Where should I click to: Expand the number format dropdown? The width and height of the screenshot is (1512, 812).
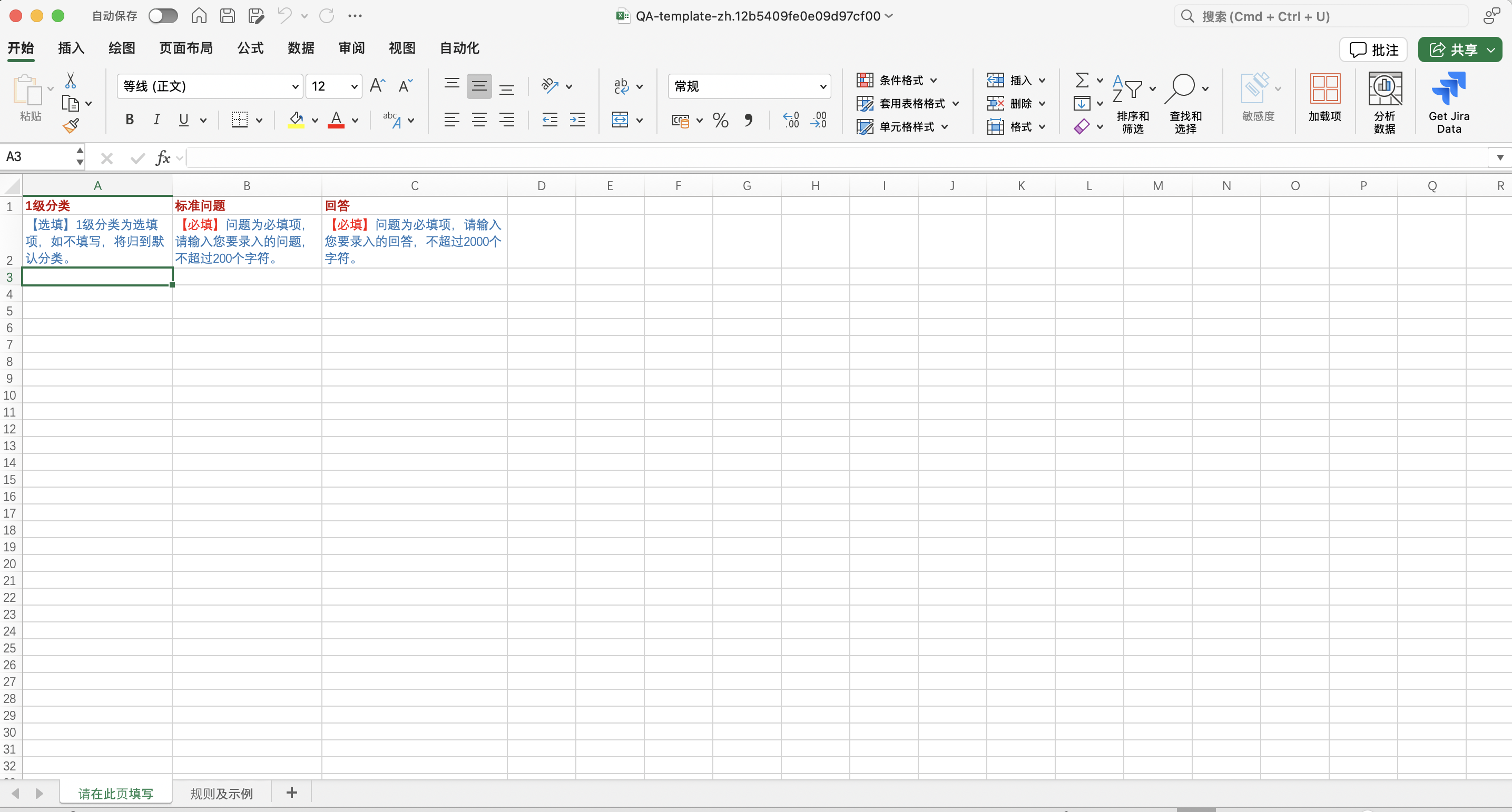point(822,87)
